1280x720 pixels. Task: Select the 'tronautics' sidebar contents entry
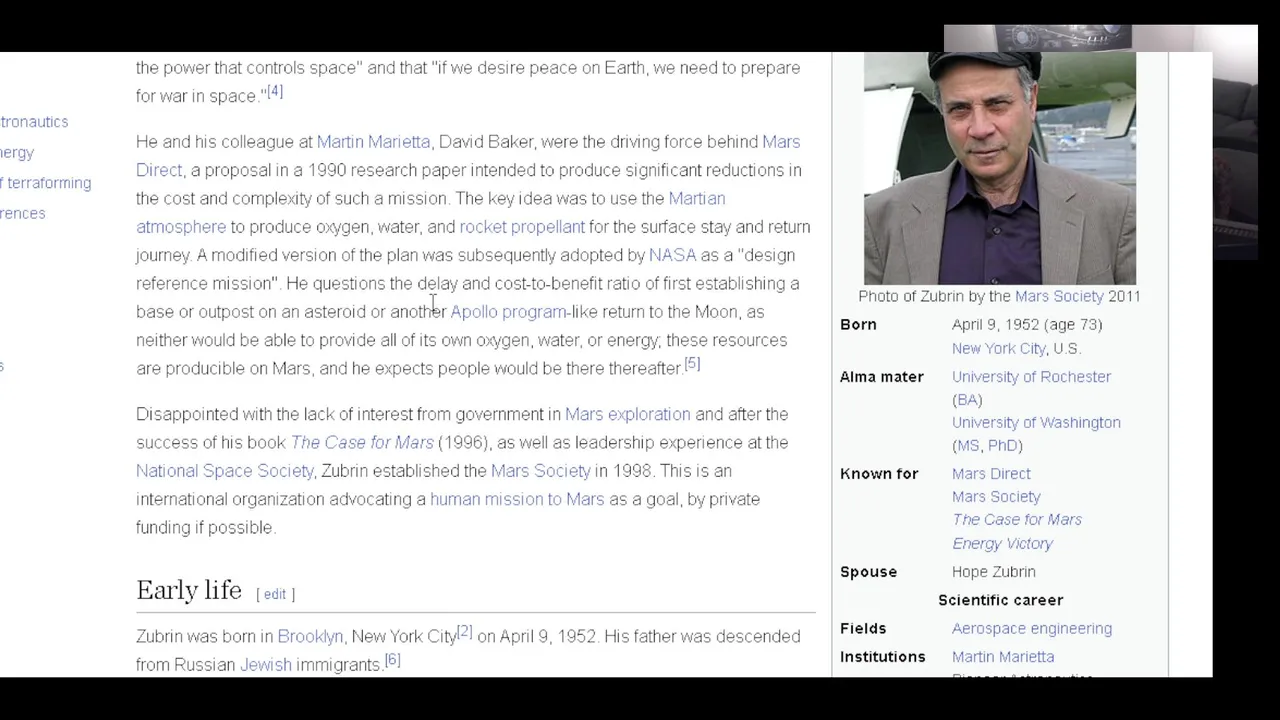point(34,122)
